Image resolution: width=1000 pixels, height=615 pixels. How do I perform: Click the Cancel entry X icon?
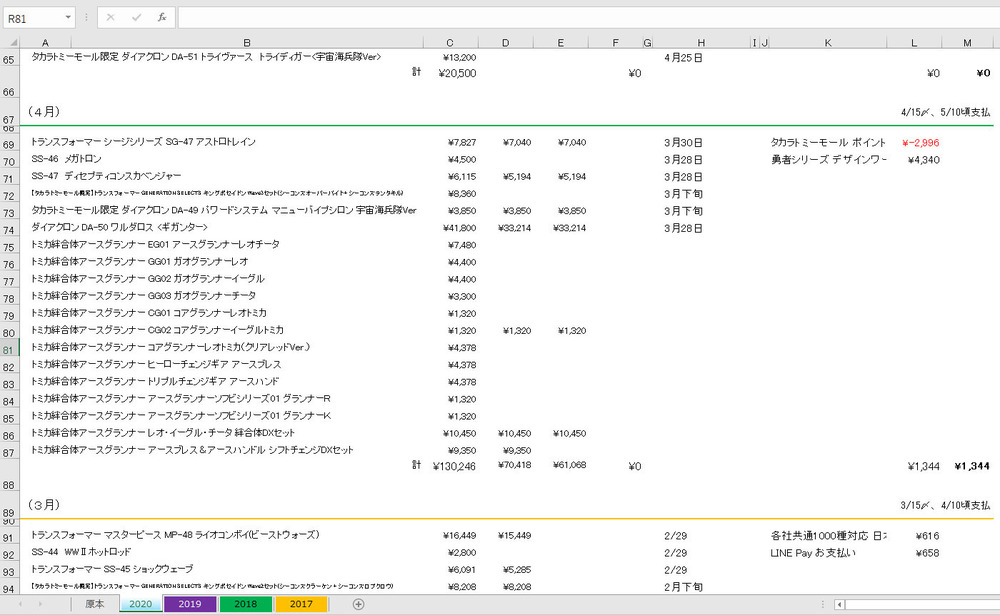pos(110,17)
